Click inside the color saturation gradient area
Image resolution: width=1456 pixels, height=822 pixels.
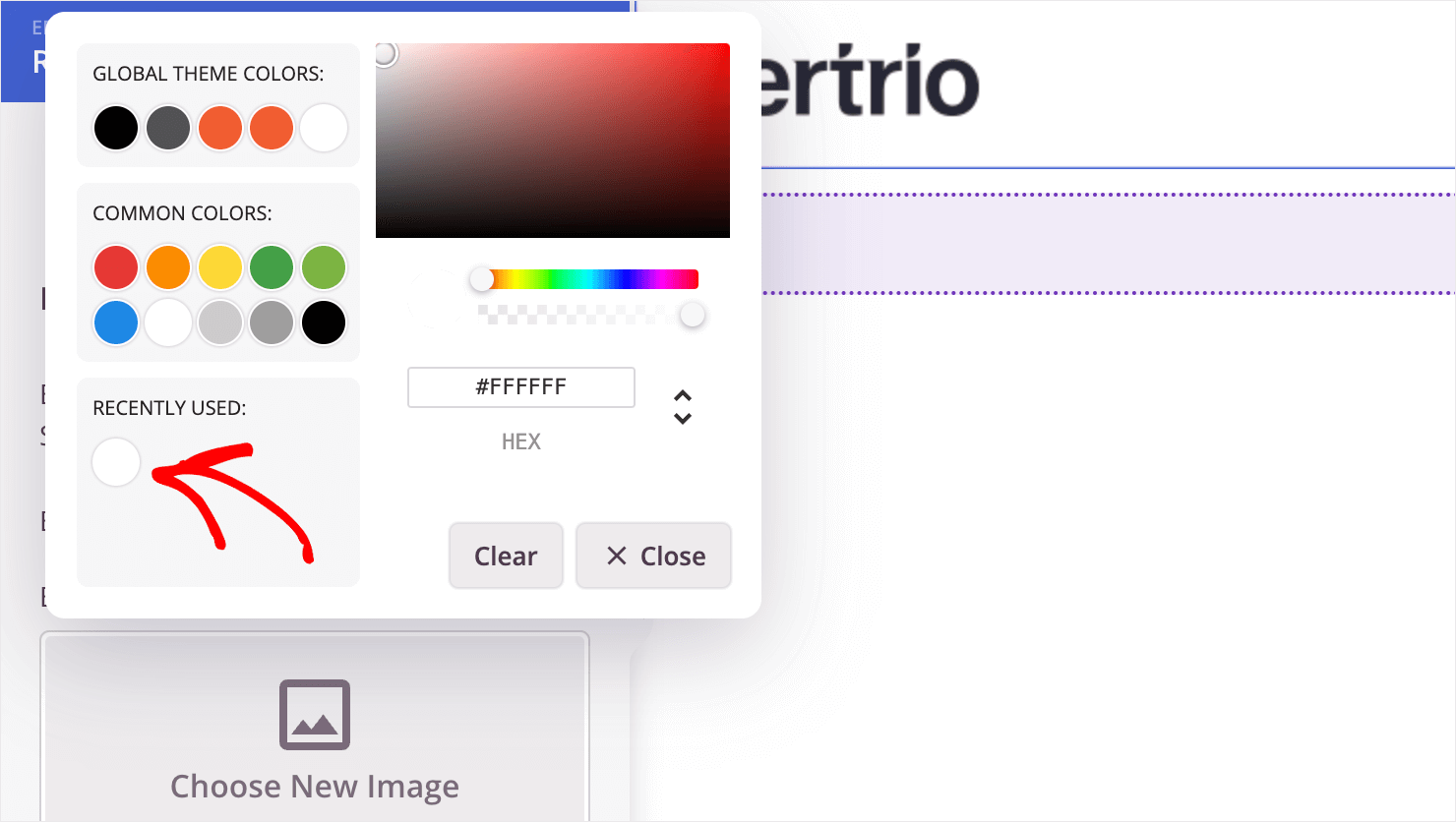point(553,141)
